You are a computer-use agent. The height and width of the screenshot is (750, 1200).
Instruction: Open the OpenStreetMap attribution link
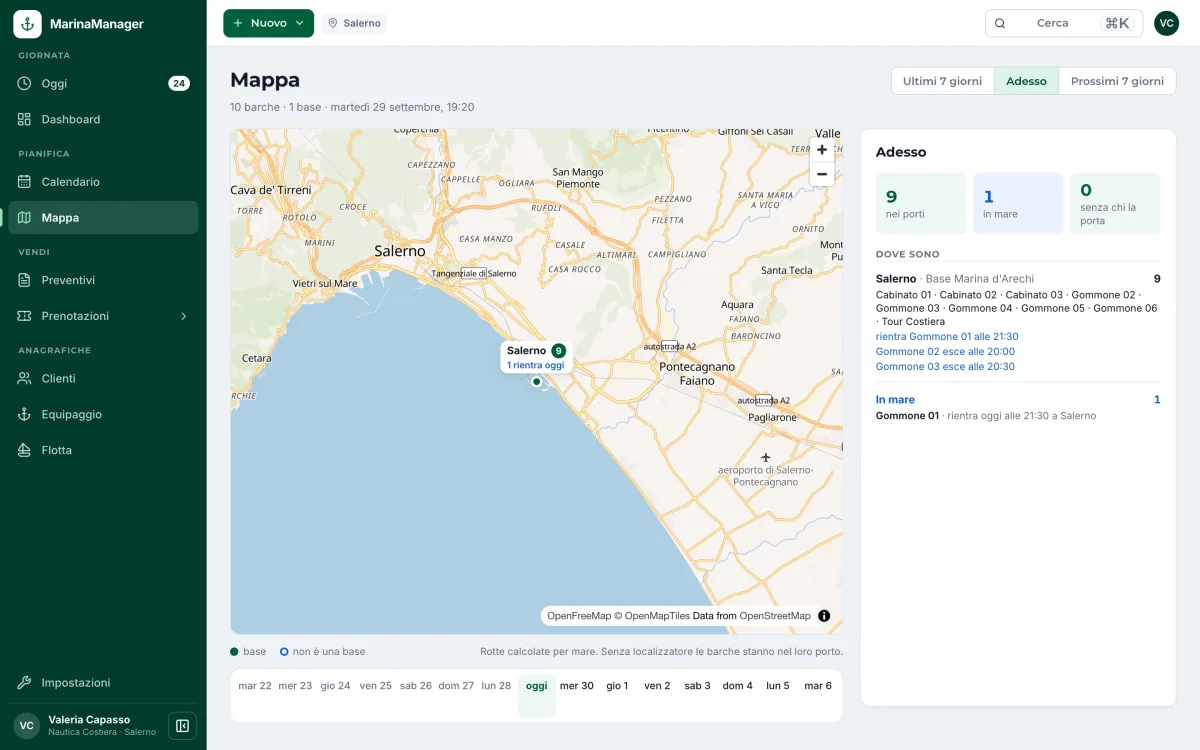pyautogui.click(x=775, y=616)
